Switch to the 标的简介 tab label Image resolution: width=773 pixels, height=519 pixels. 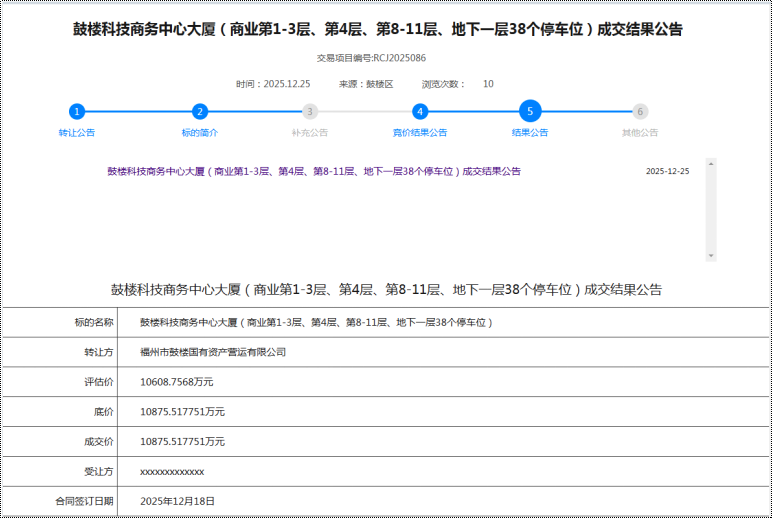coord(200,133)
